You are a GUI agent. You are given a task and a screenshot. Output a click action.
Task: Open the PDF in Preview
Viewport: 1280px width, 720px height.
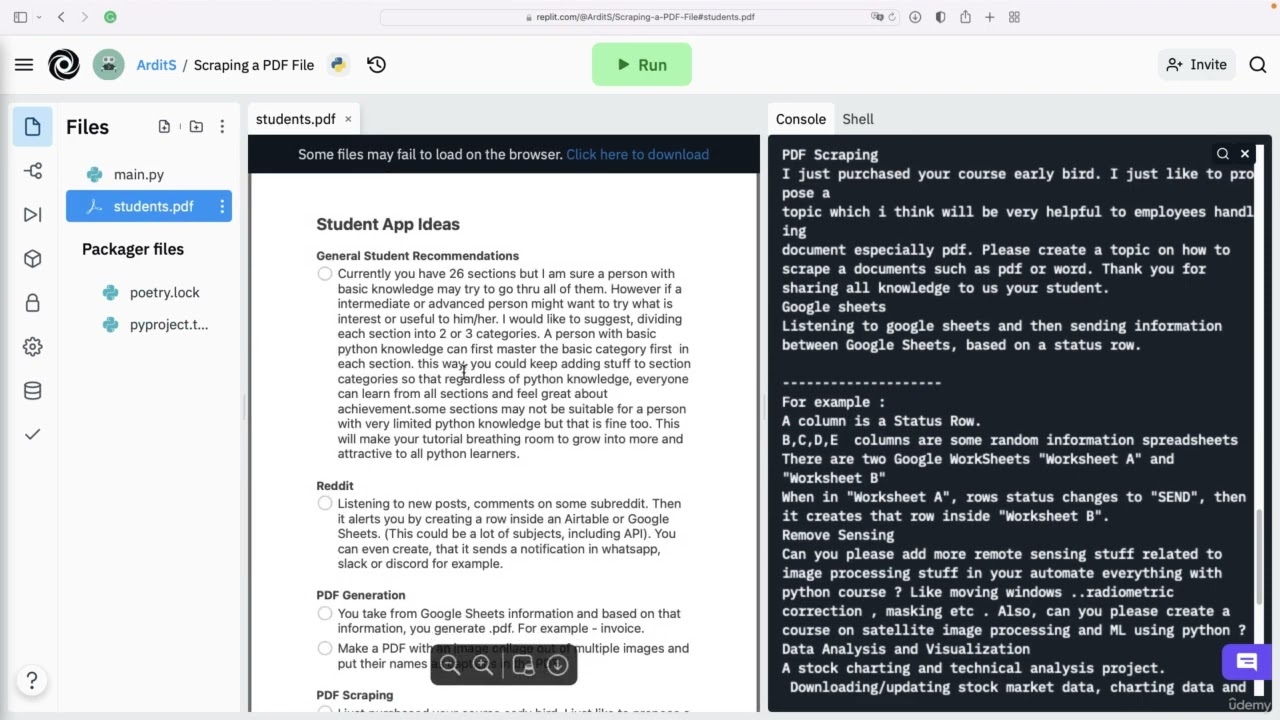tap(523, 665)
